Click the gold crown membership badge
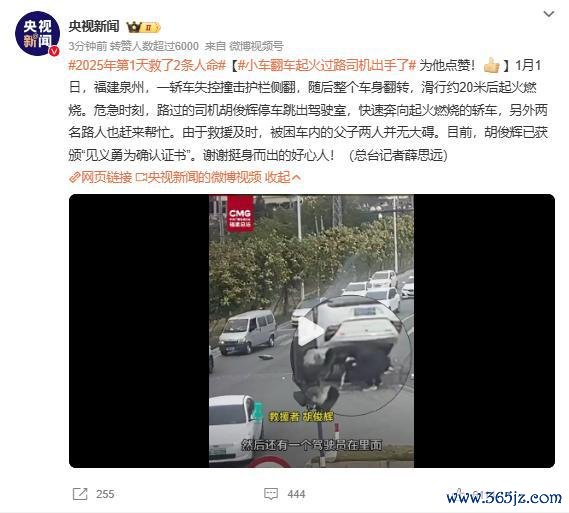The image size is (569, 513). click(143, 27)
